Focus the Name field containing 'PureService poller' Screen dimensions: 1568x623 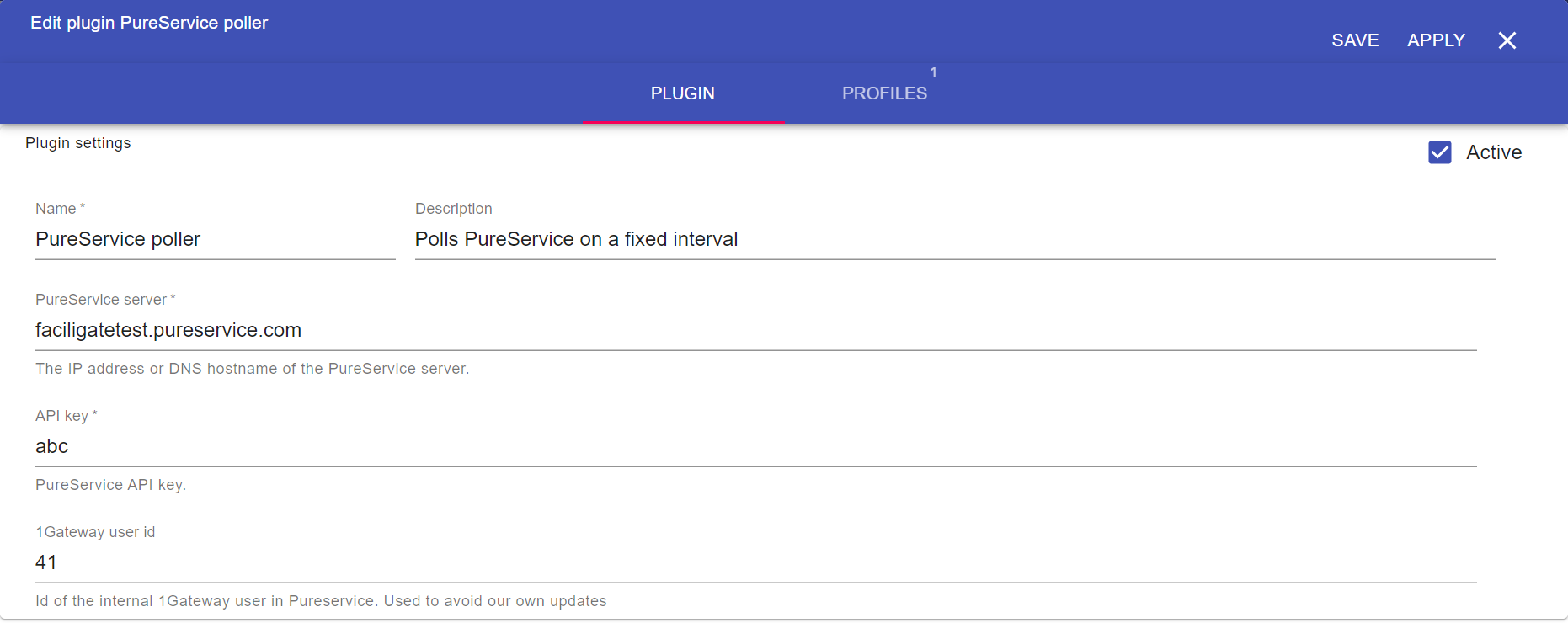tap(215, 240)
